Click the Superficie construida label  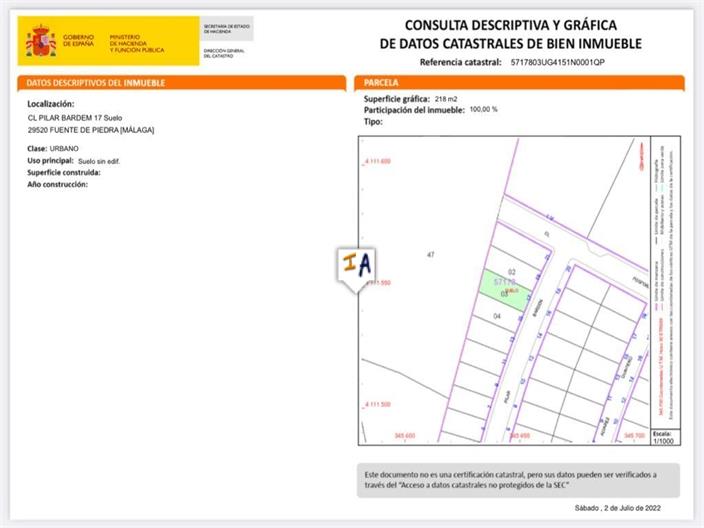[64, 172]
